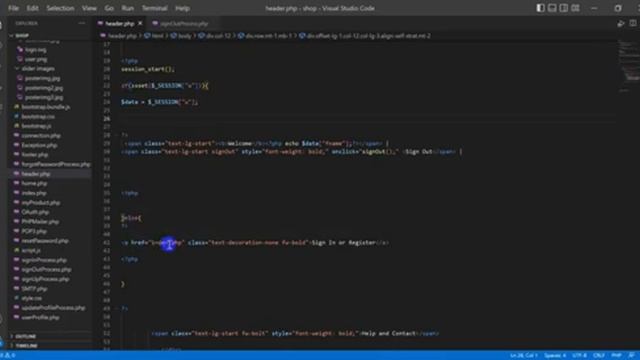The height and width of the screenshot is (360, 640).
Task: Open userProfile.php file
Action: (x=40, y=317)
